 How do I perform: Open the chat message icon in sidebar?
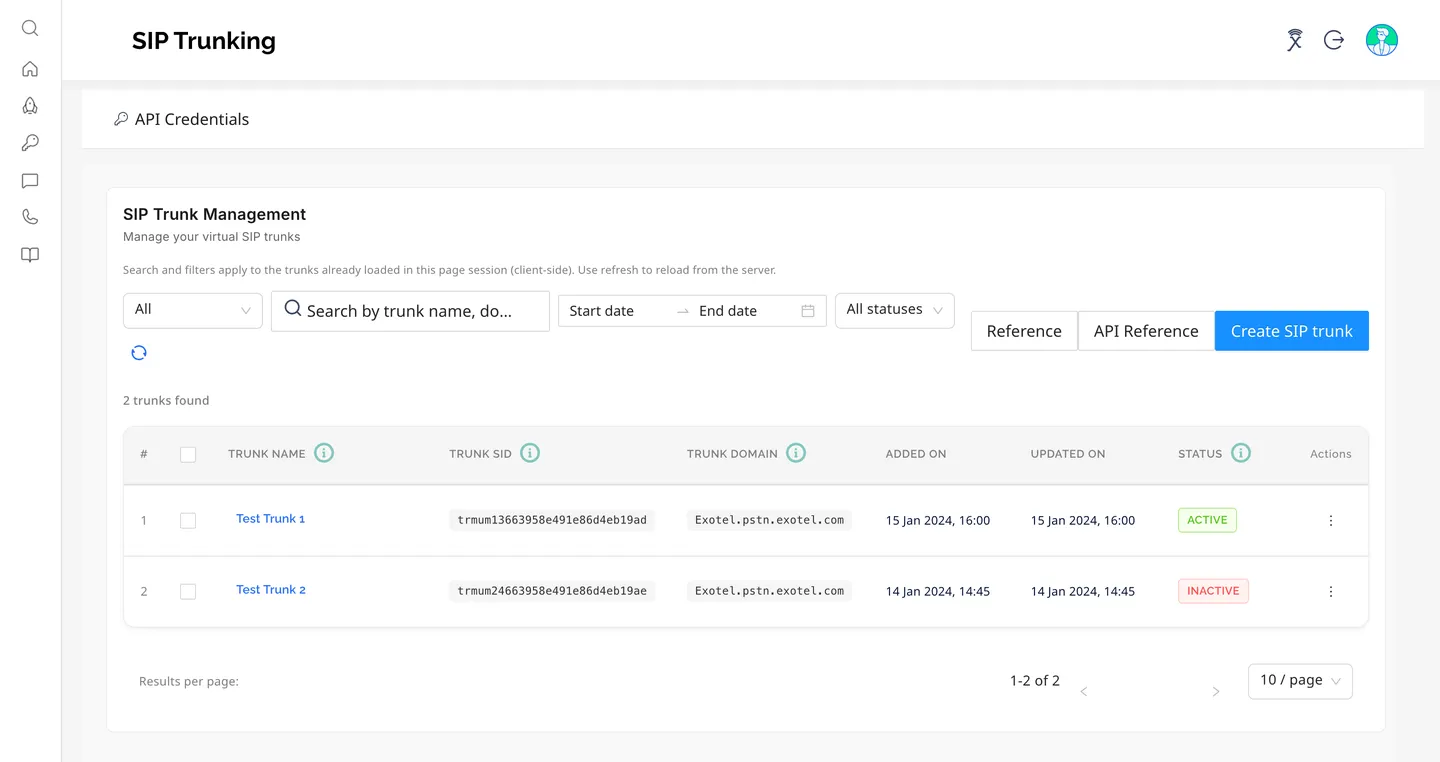point(30,181)
